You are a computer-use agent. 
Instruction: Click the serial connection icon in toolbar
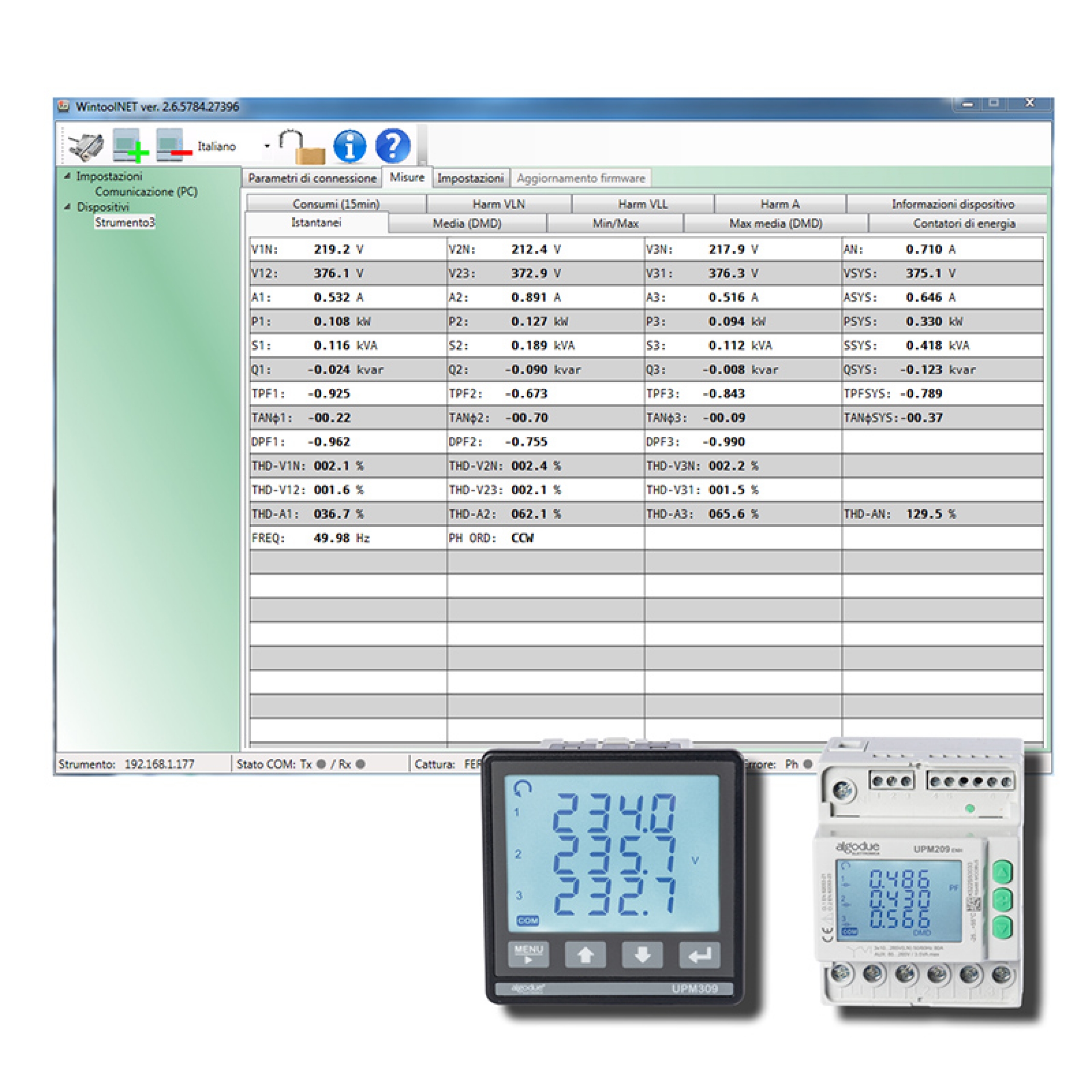[86, 145]
